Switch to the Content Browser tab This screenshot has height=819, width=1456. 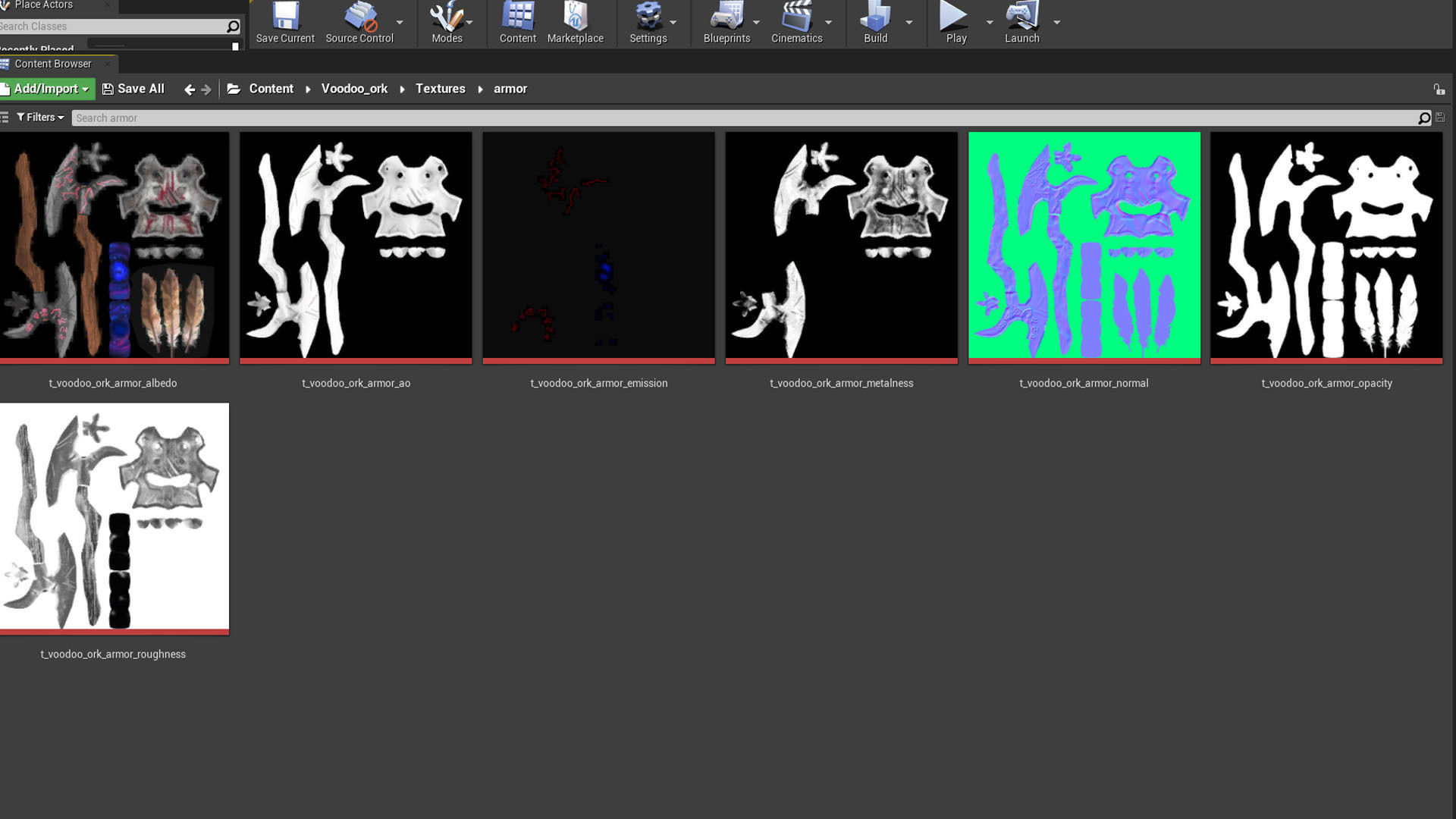point(52,64)
